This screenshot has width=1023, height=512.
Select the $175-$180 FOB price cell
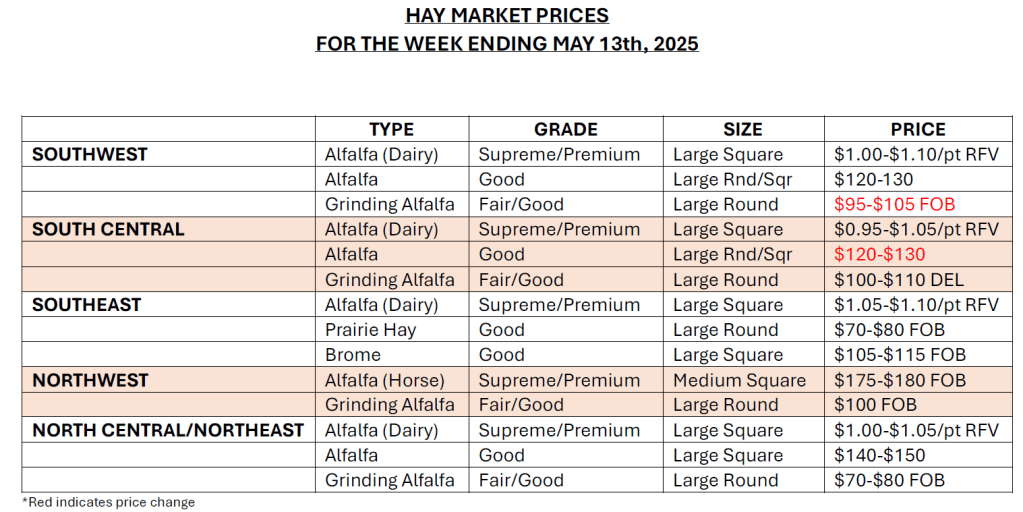pyautogui.click(x=900, y=380)
